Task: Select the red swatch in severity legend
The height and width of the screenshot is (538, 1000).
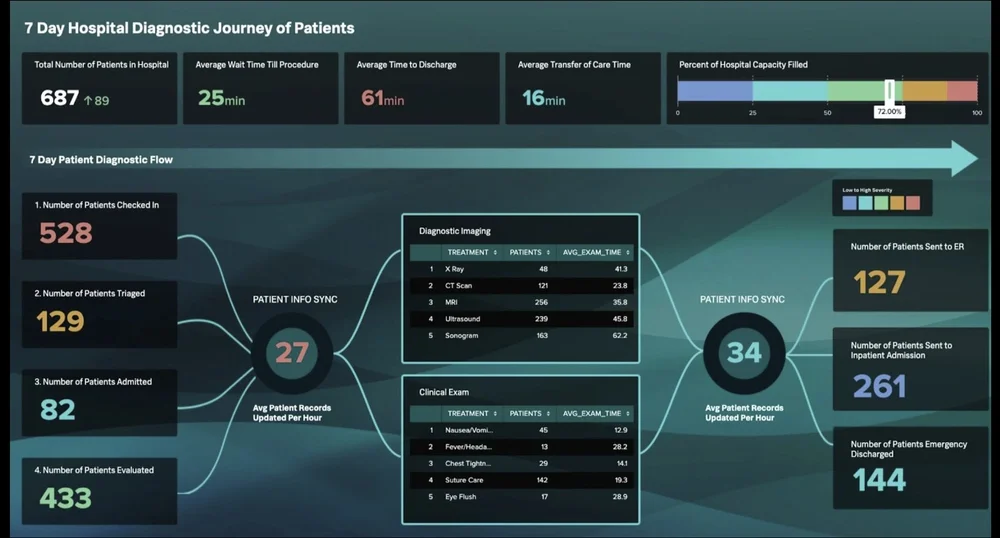Action: (913, 203)
